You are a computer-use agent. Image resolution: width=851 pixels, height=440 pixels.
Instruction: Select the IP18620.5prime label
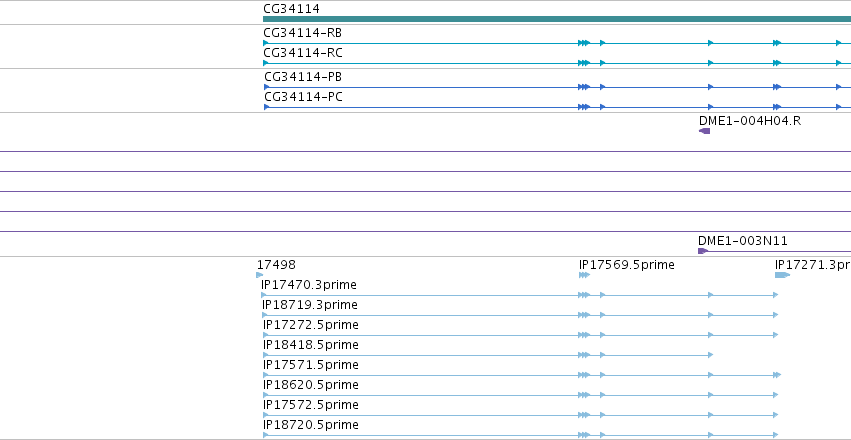(x=311, y=385)
